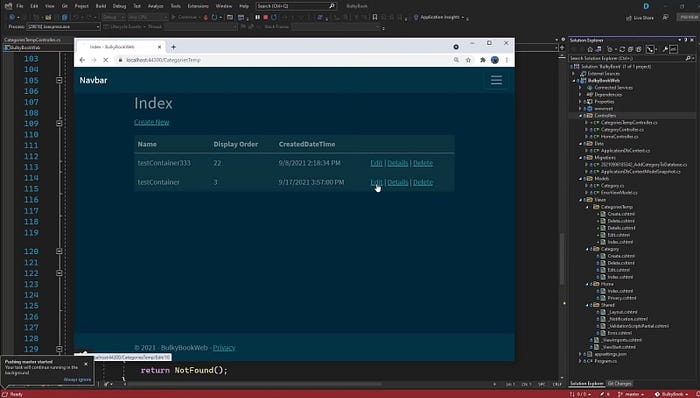Open the Tools menu

(x=175, y=6)
